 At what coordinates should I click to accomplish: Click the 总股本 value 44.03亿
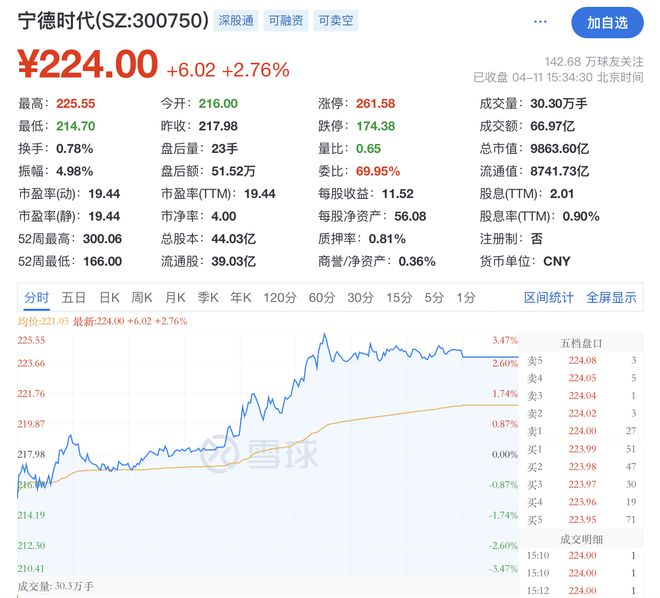point(233,239)
